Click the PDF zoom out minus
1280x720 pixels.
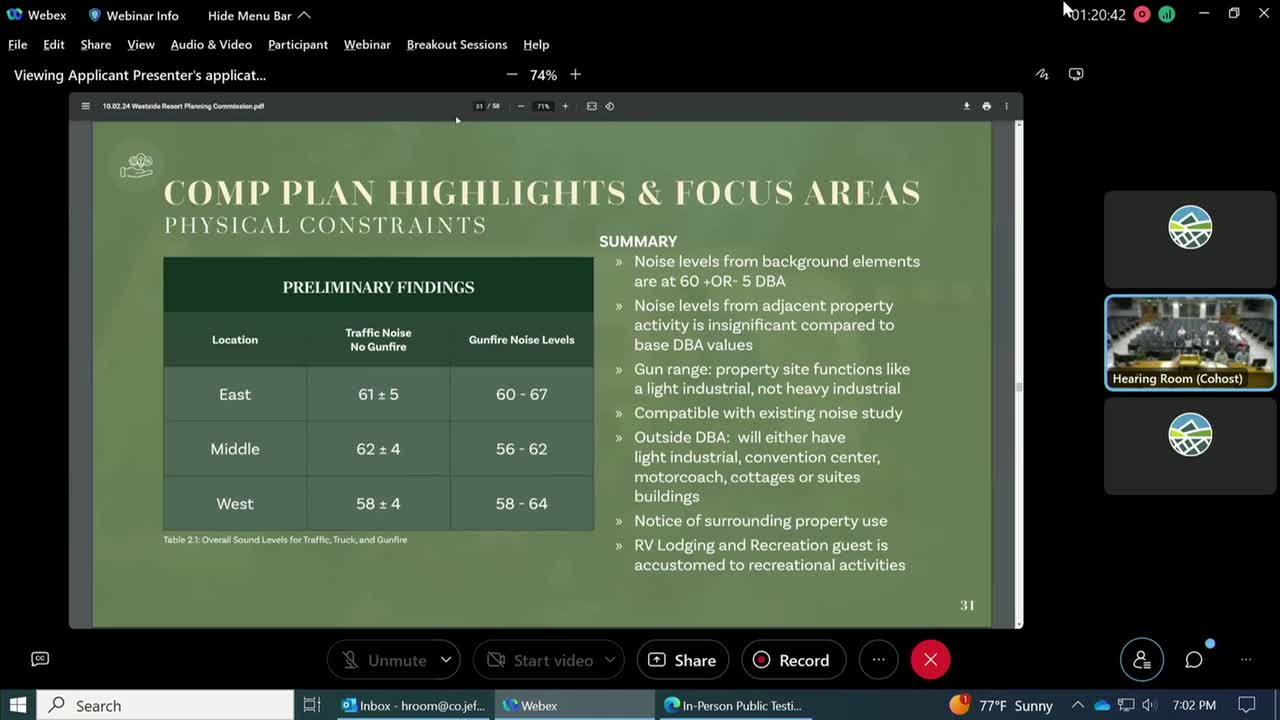point(520,106)
